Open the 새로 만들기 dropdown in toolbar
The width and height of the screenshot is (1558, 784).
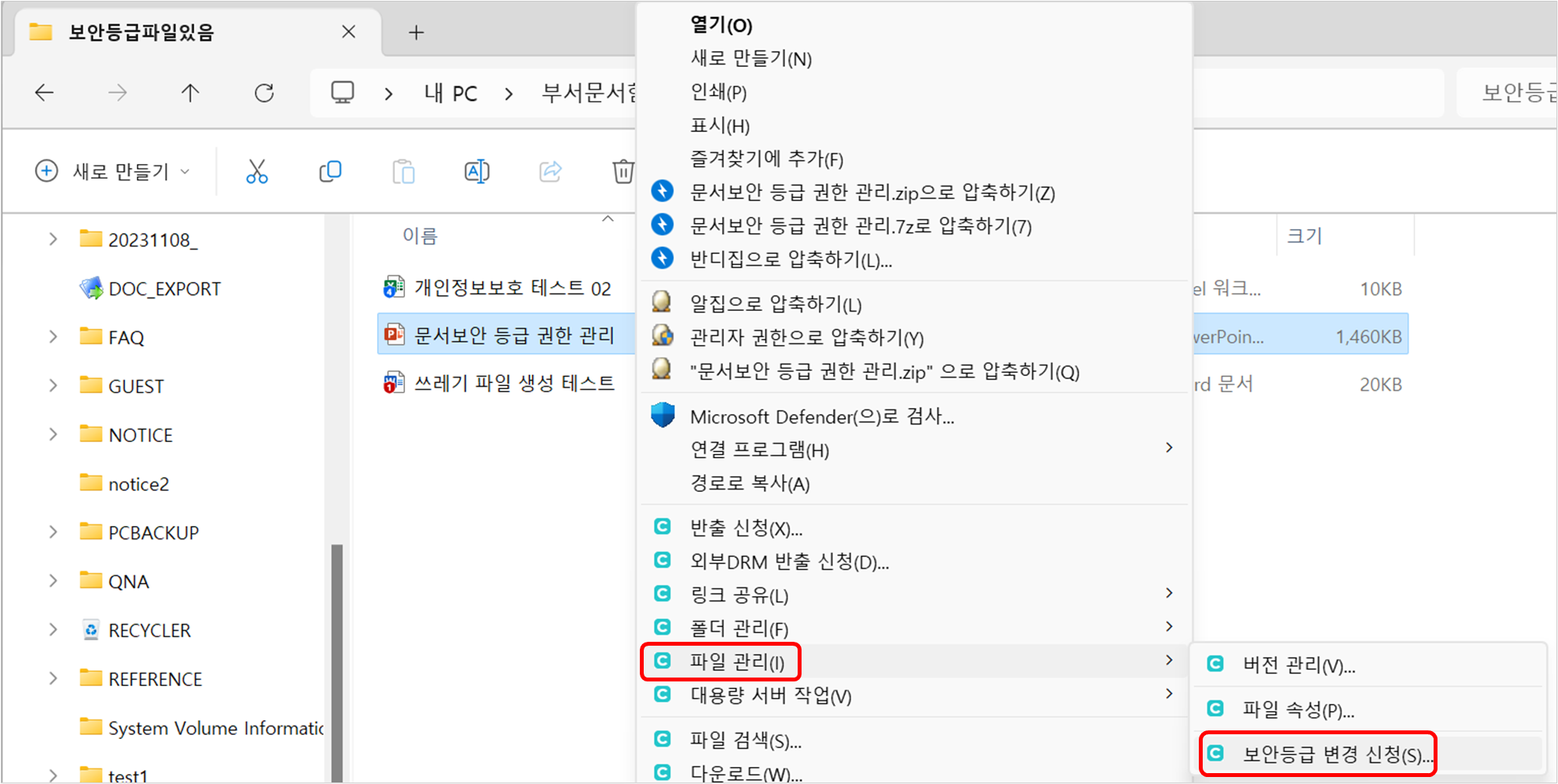(x=113, y=171)
